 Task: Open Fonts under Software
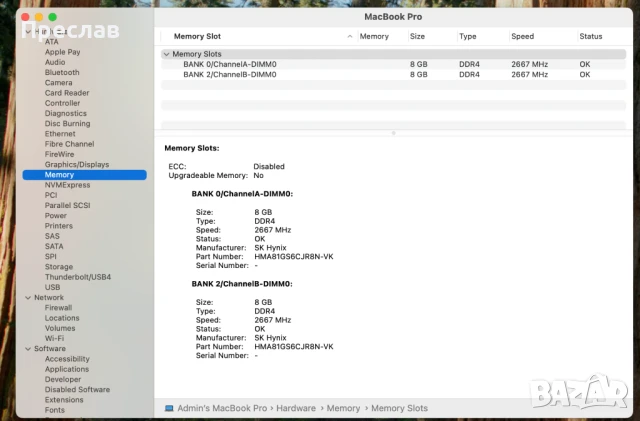55,410
